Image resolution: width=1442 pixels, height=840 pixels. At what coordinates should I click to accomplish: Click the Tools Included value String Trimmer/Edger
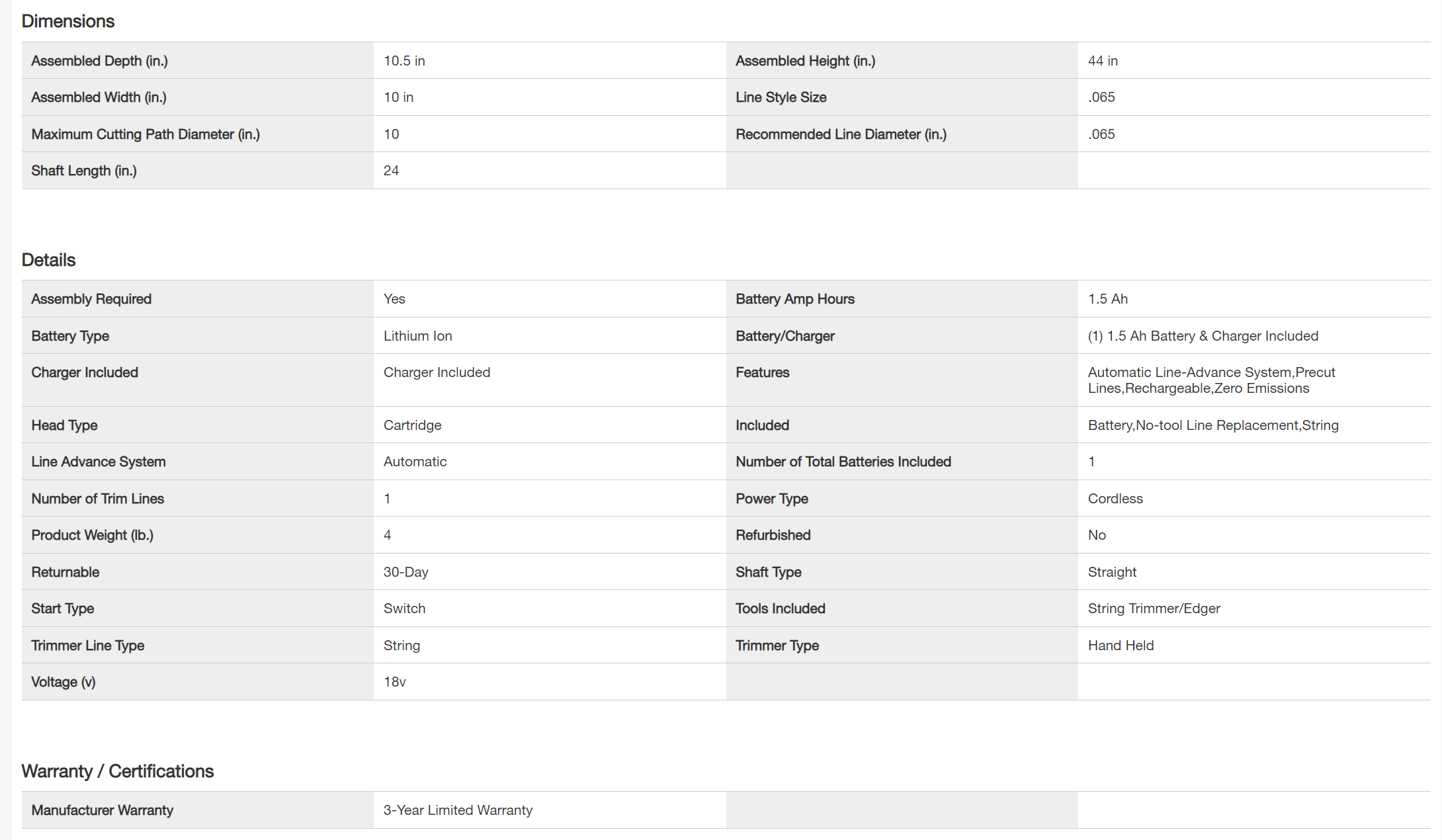pos(1154,609)
